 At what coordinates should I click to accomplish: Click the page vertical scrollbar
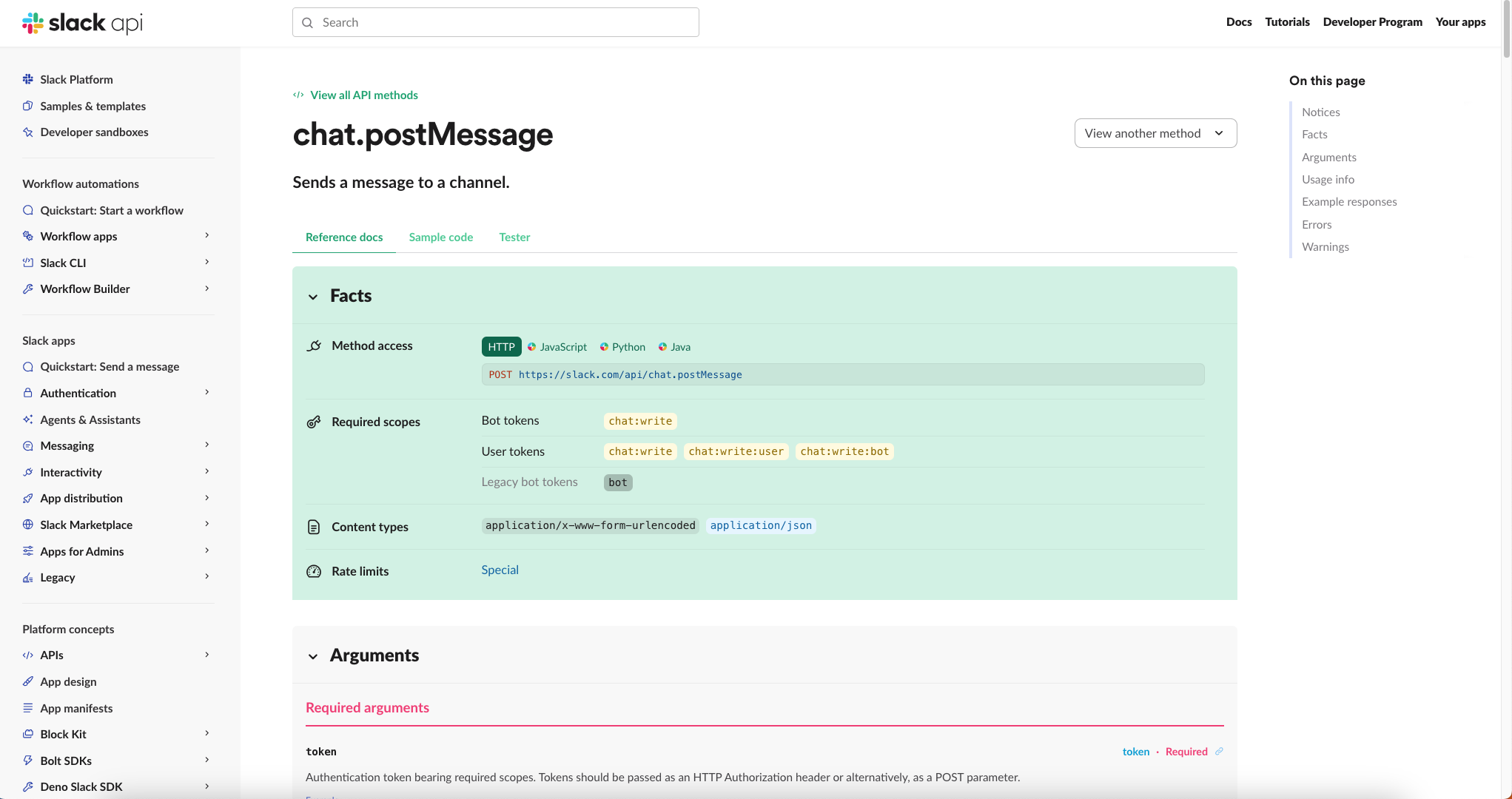[x=1506, y=30]
